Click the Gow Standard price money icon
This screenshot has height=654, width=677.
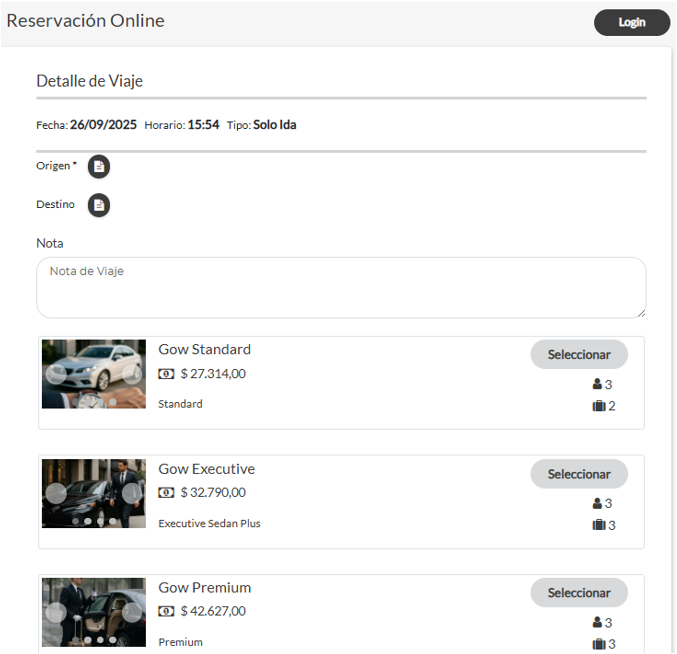(x=166, y=374)
